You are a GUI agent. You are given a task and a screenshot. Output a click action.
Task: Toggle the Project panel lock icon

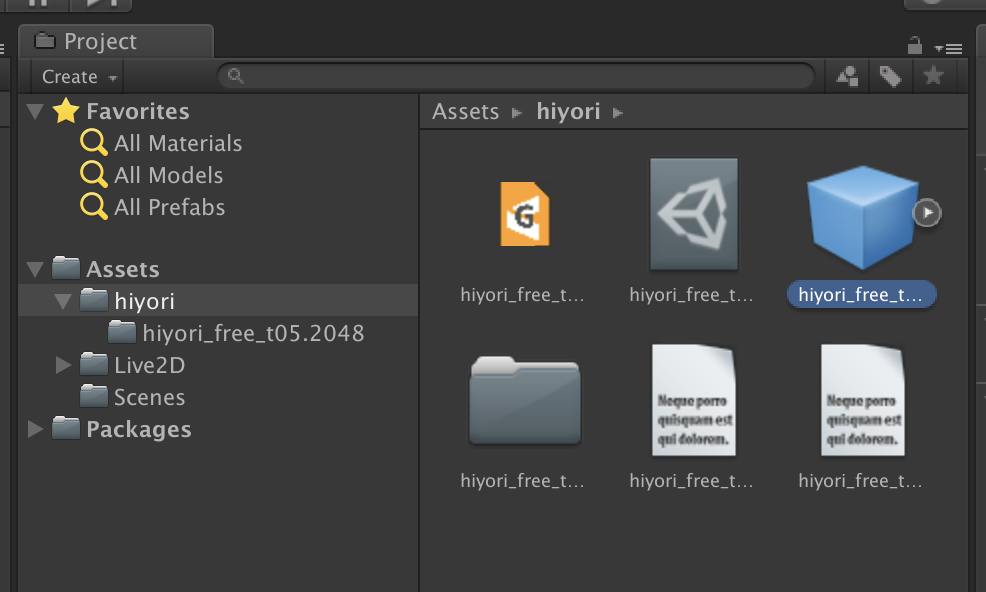click(x=914, y=45)
